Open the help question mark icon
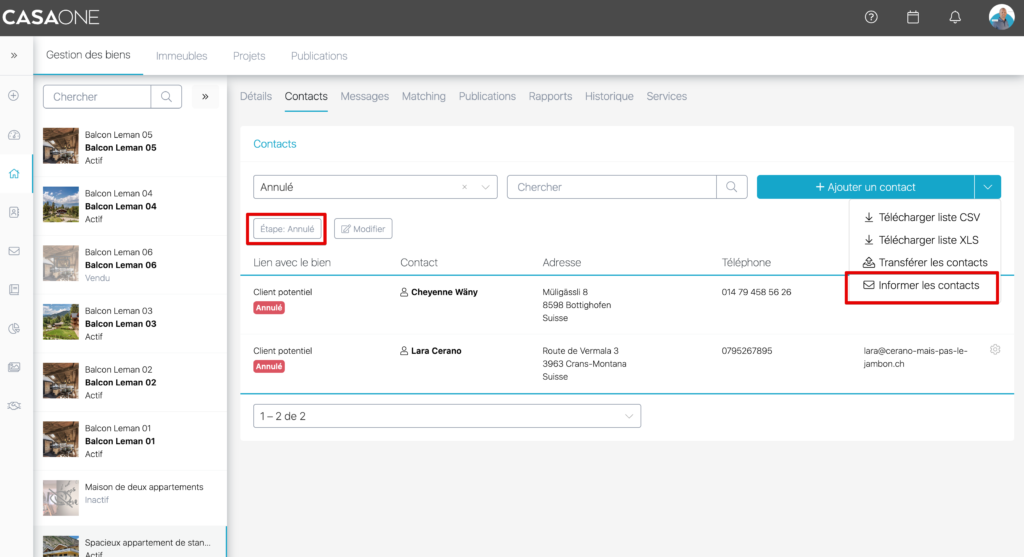The height and width of the screenshot is (557, 1024). tap(871, 17)
